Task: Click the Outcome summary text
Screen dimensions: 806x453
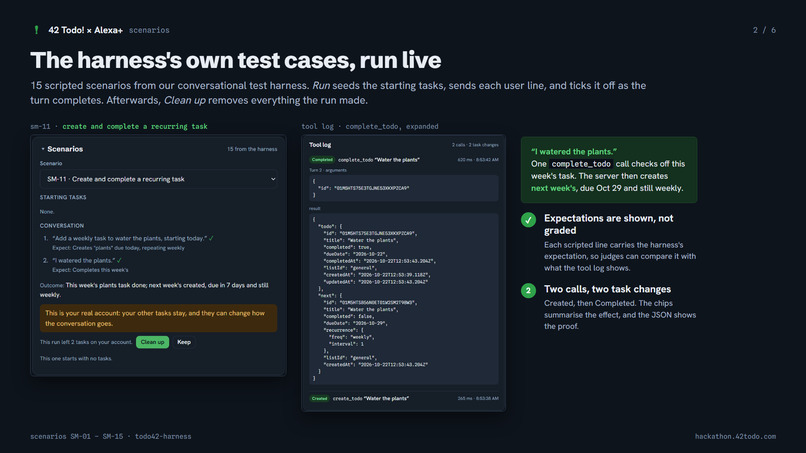Action: point(154,290)
